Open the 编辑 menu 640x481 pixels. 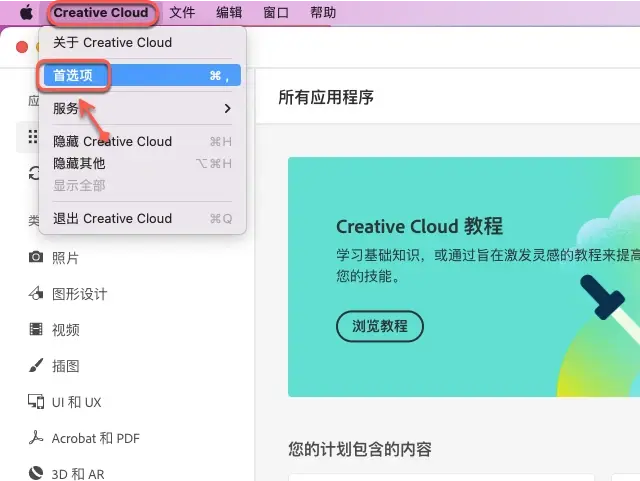(229, 13)
